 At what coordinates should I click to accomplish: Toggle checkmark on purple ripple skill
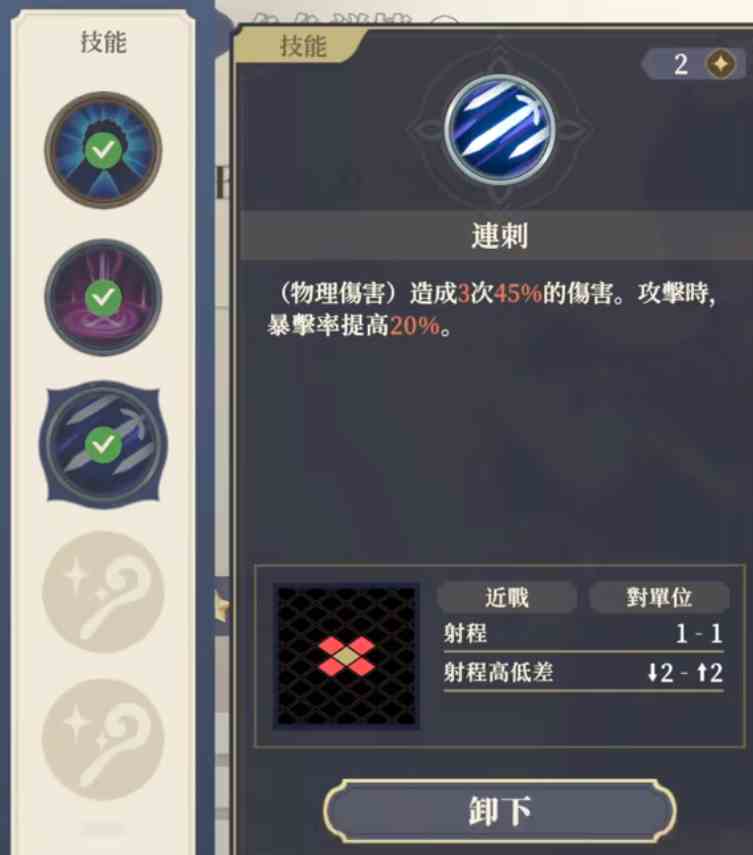103,297
